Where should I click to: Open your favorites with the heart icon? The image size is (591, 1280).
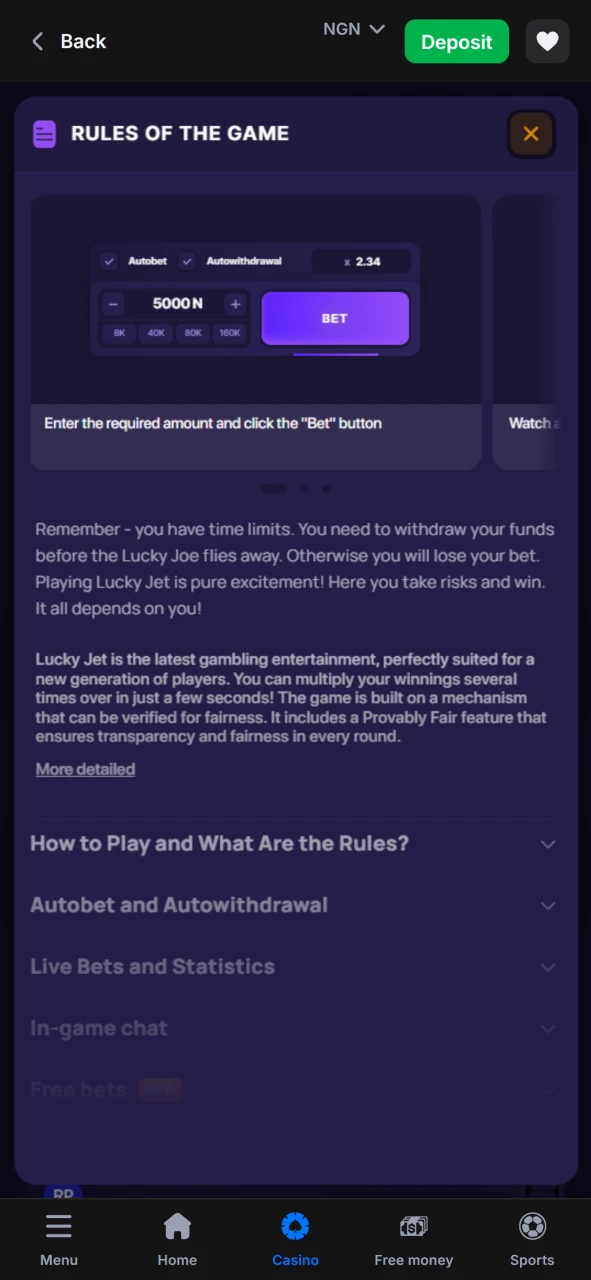(x=547, y=41)
